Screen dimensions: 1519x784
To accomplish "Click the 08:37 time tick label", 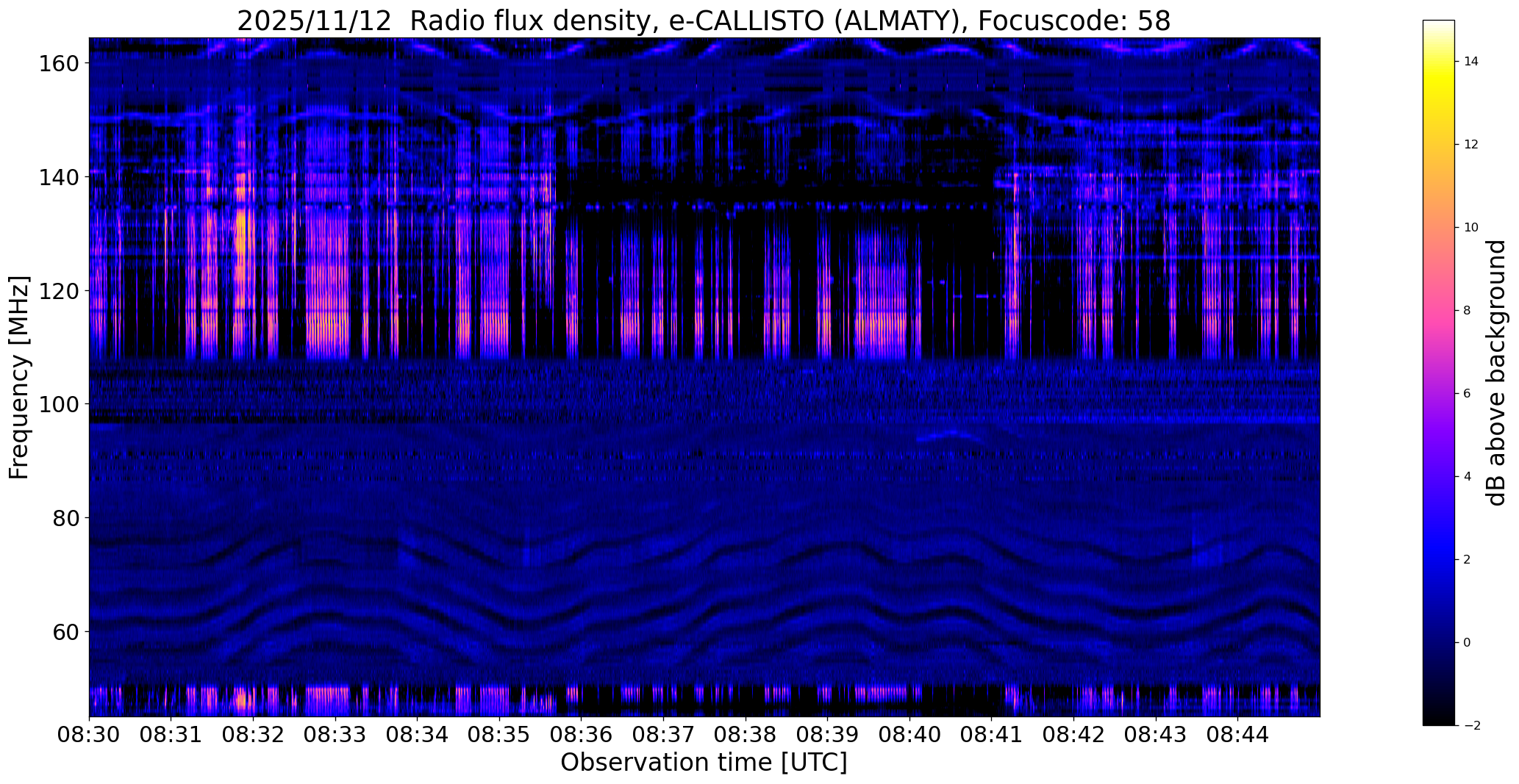I will (663, 736).
